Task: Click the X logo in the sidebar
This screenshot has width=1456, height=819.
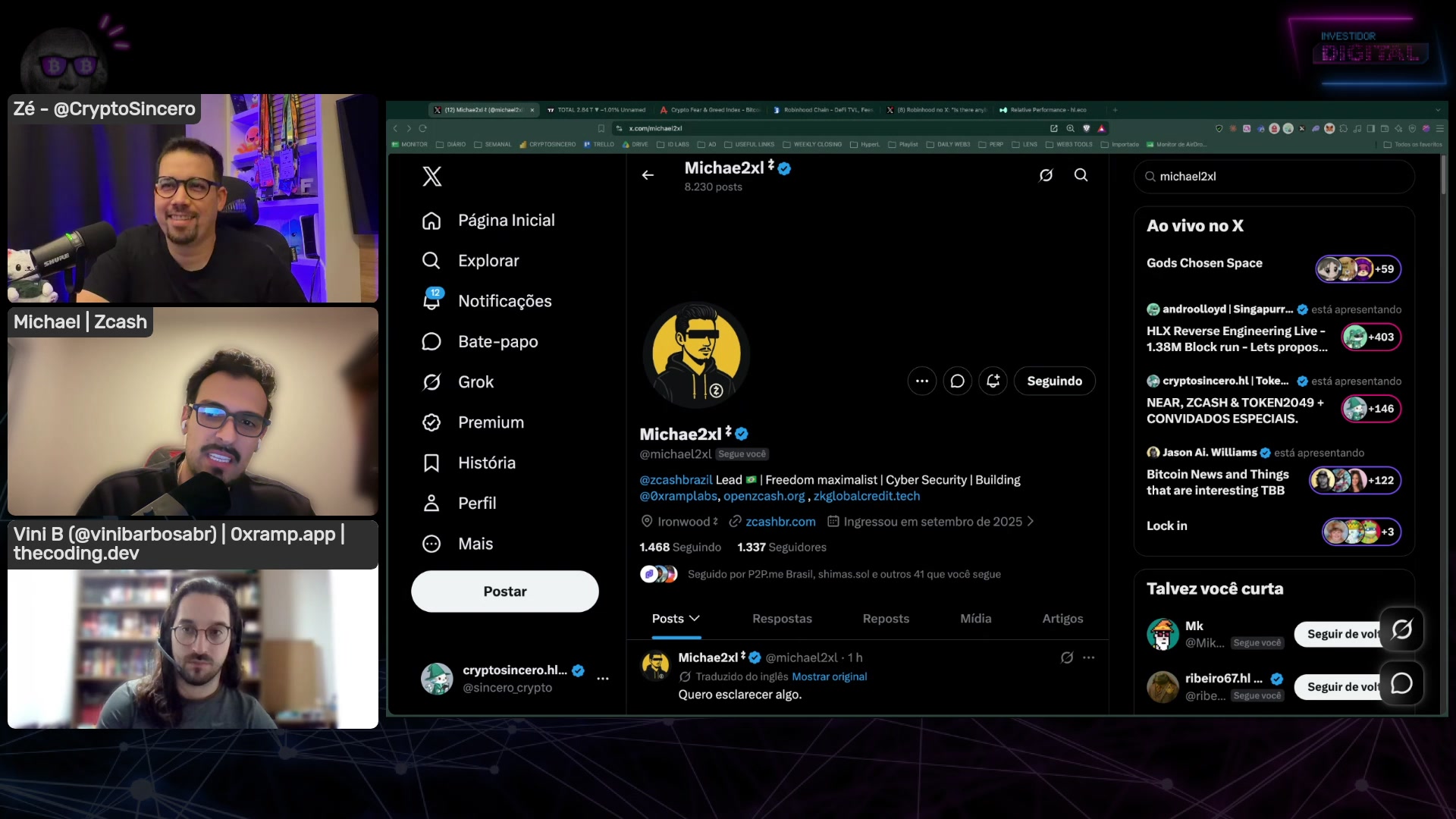Action: pyautogui.click(x=431, y=177)
